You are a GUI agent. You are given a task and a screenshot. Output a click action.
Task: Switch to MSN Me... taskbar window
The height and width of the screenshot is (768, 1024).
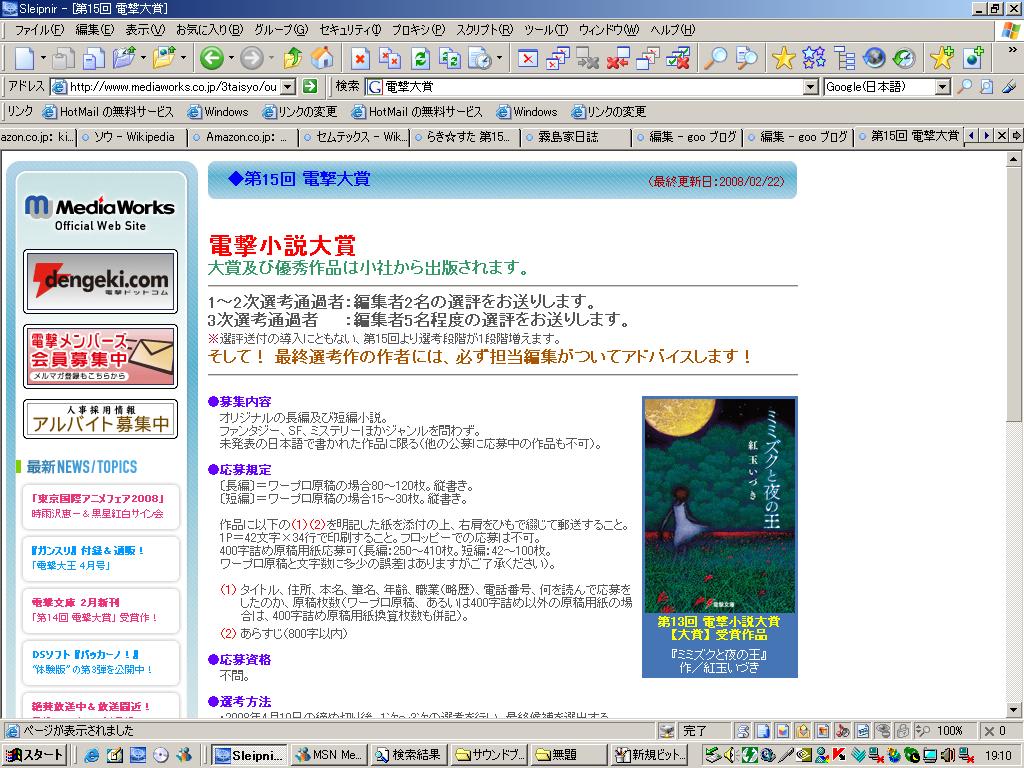(328, 754)
